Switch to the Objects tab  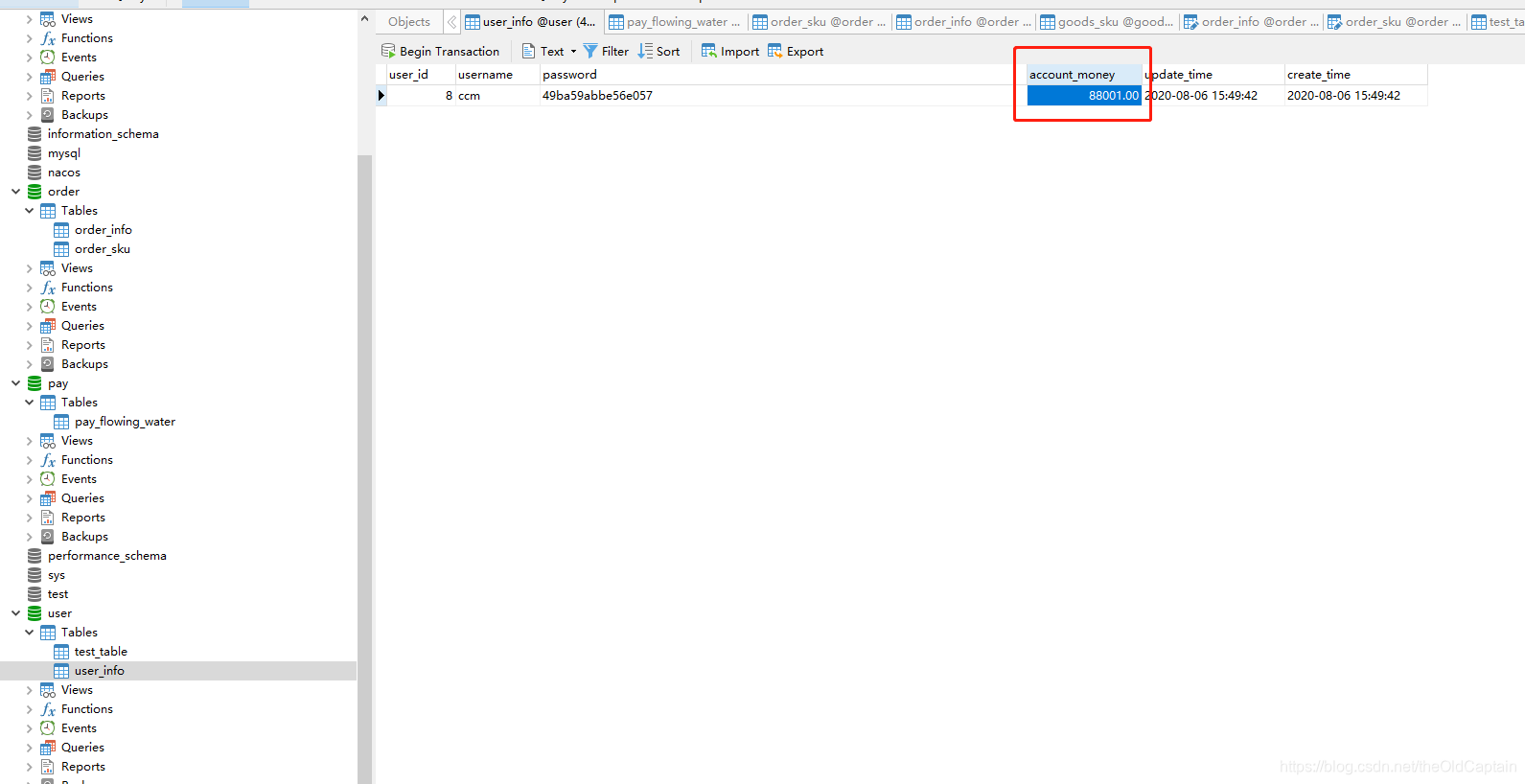coord(409,22)
